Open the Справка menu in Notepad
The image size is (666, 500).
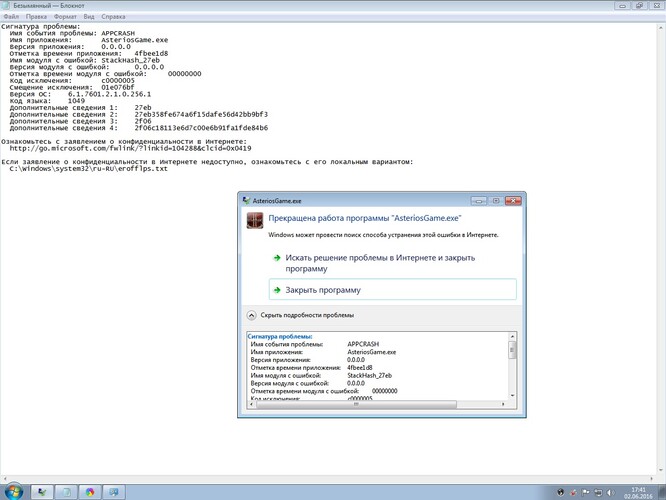pyautogui.click(x=113, y=17)
